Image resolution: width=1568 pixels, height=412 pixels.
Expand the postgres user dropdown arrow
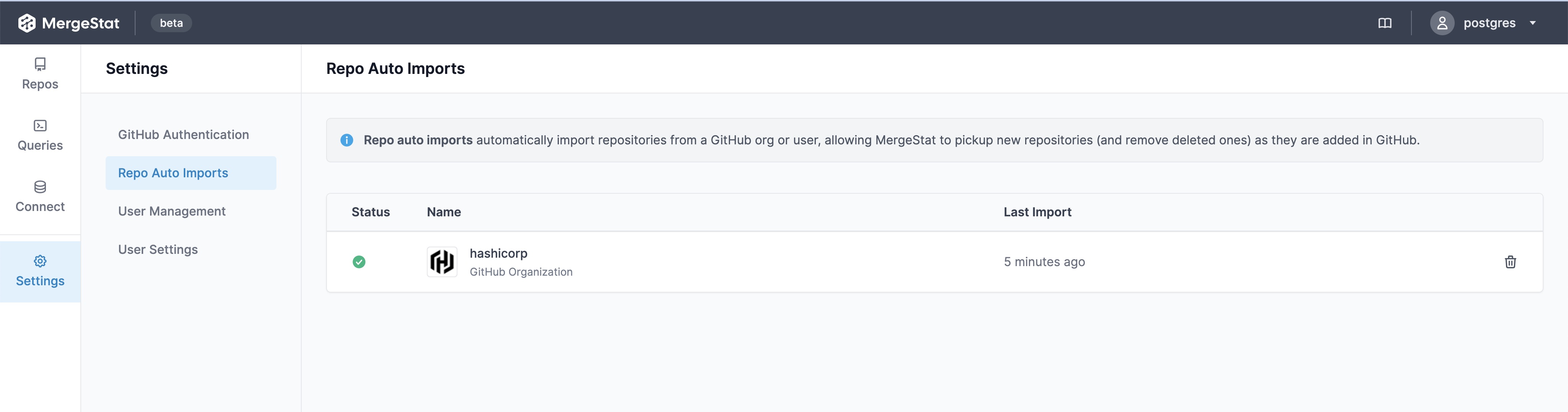coord(1533,23)
